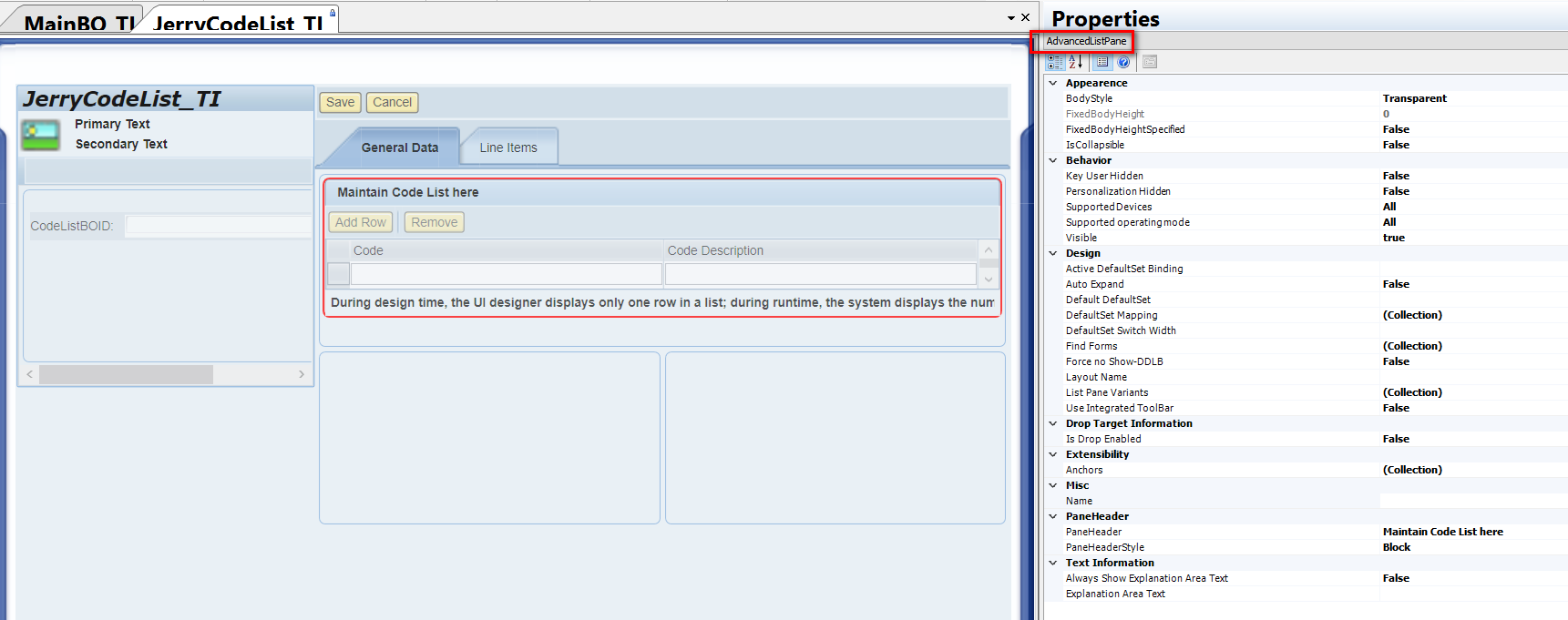This screenshot has height=620, width=1568.
Task: Sort properties alphabetically
Action: pyautogui.click(x=1075, y=62)
